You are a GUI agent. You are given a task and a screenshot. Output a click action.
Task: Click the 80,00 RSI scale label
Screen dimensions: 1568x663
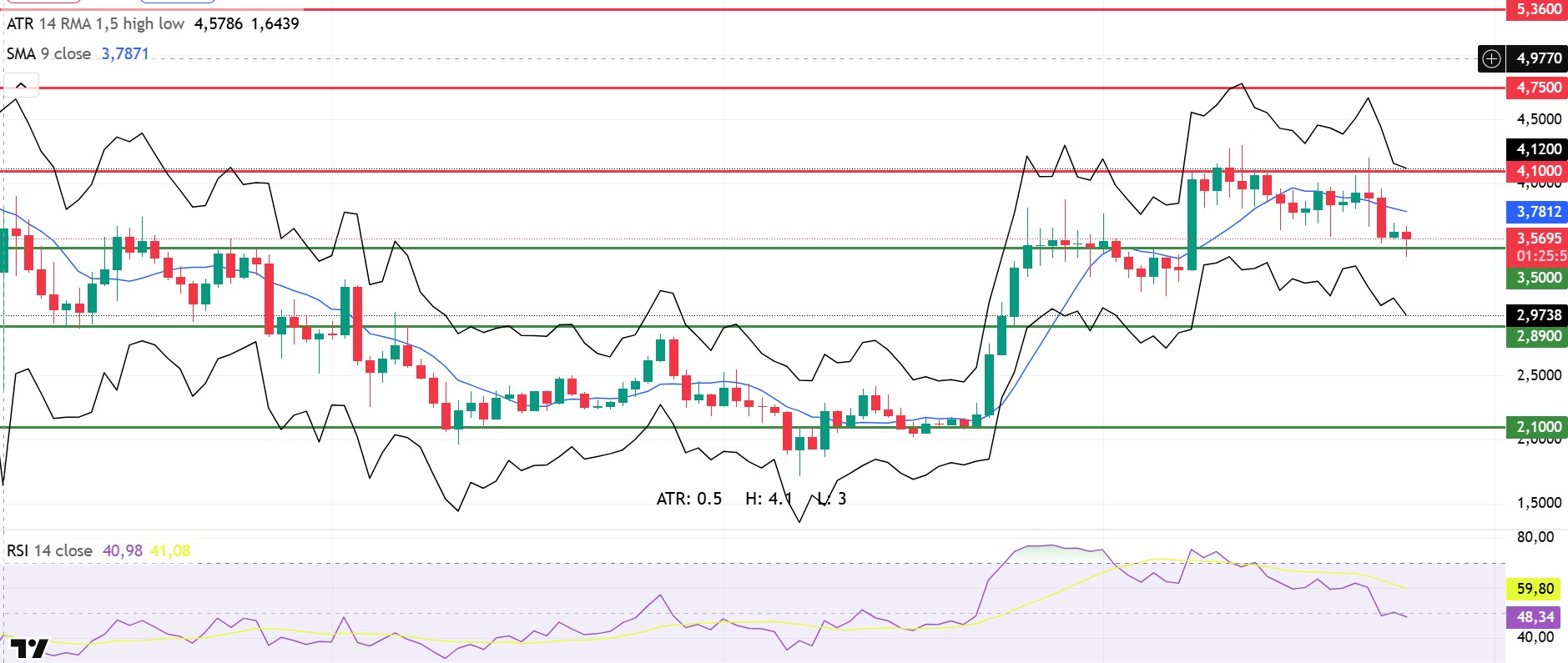pos(1535,537)
